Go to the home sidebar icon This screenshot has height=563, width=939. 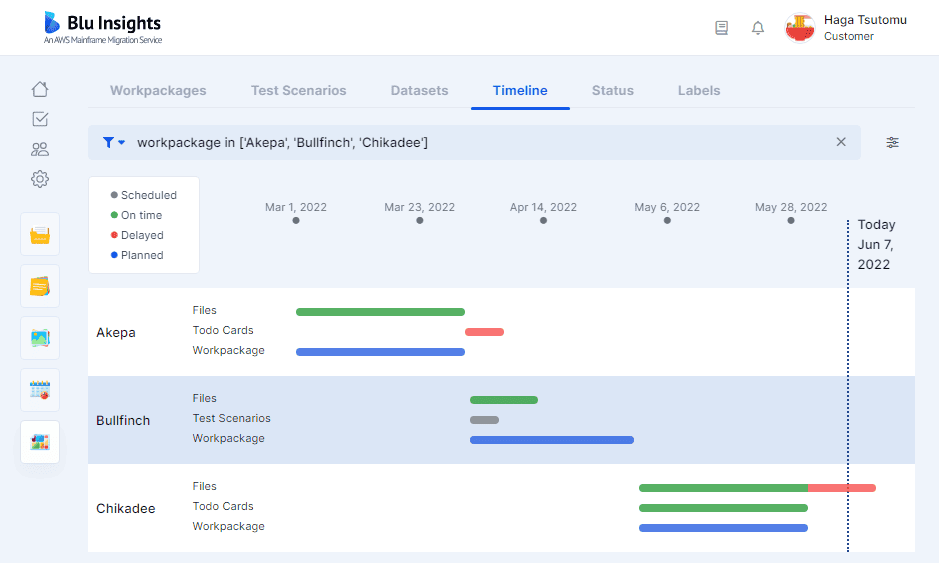click(x=40, y=89)
